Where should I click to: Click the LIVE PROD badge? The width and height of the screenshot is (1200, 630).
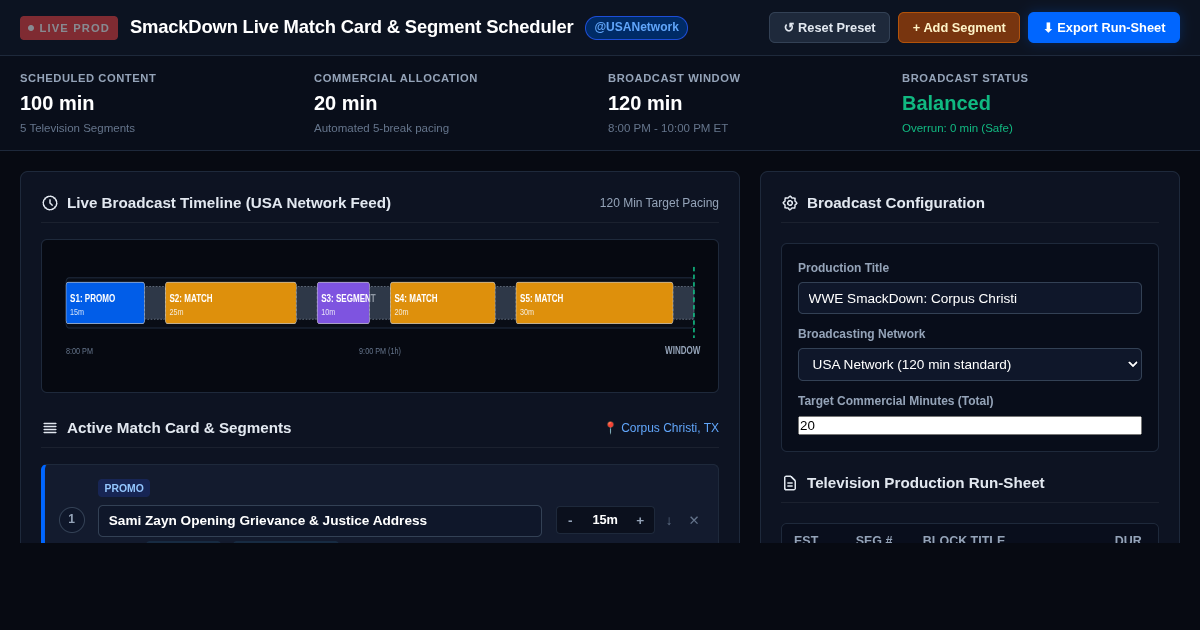point(69,28)
